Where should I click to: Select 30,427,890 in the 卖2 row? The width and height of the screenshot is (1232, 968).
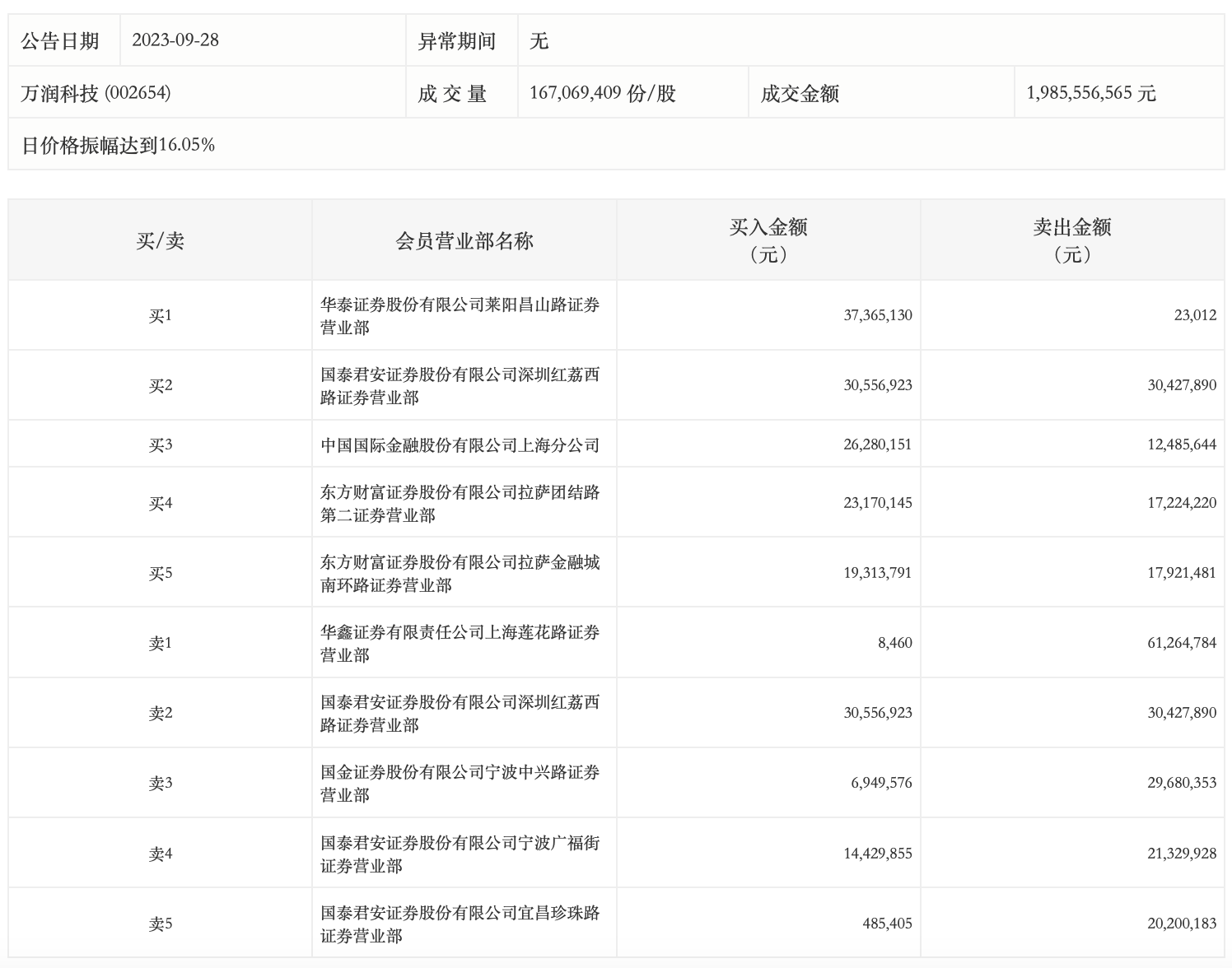(x=1182, y=713)
